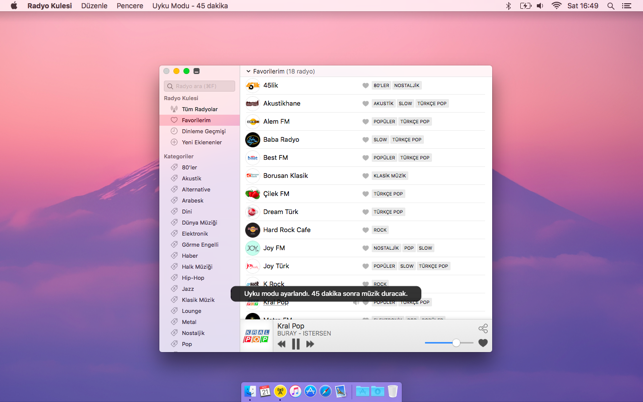Open the Düzenle menu
Screen dimensions: 643x402
tap(94, 6)
